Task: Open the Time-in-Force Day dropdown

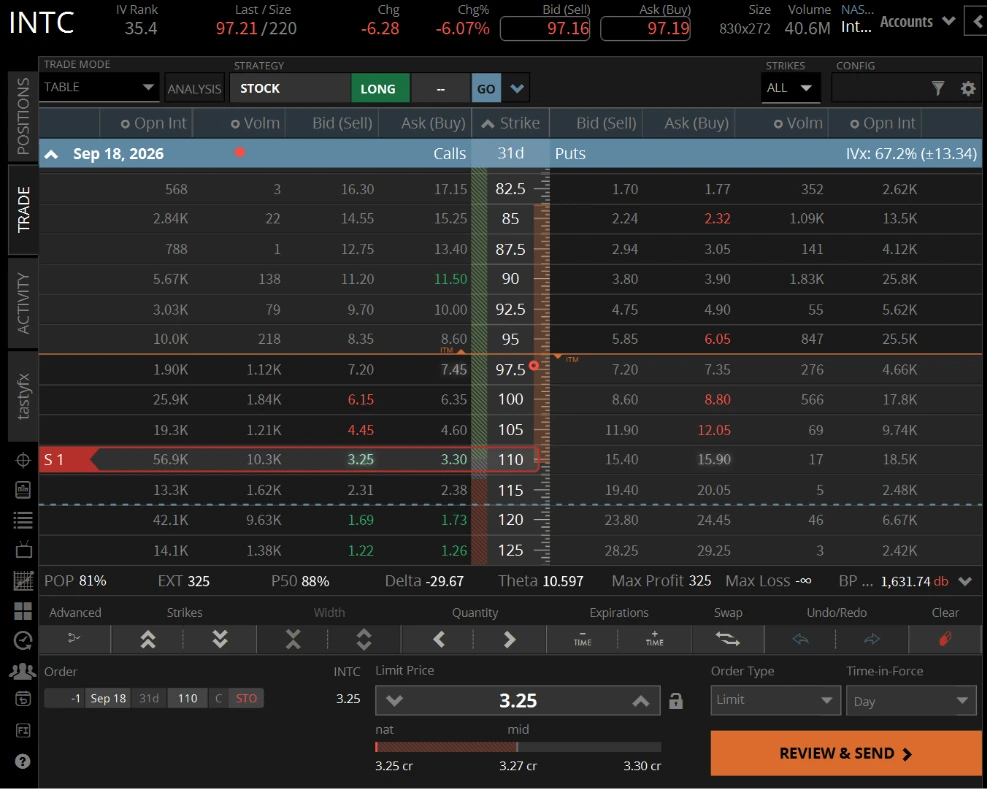Action: pyautogui.click(x=913, y=700)
